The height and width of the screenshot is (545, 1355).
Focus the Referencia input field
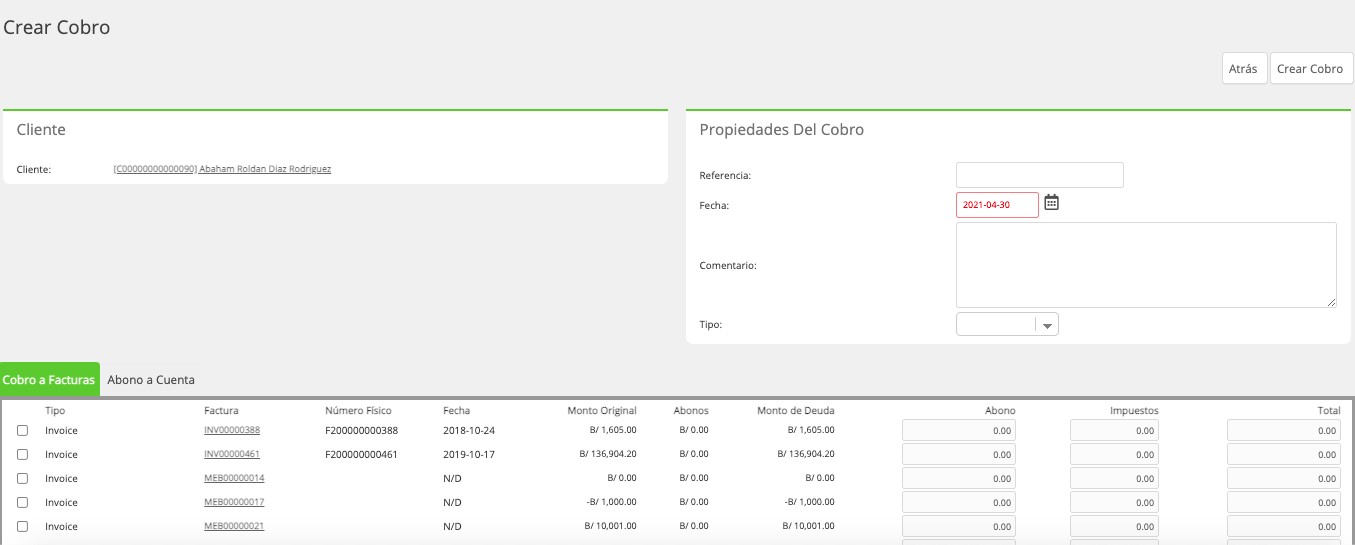click(1040, 175)
